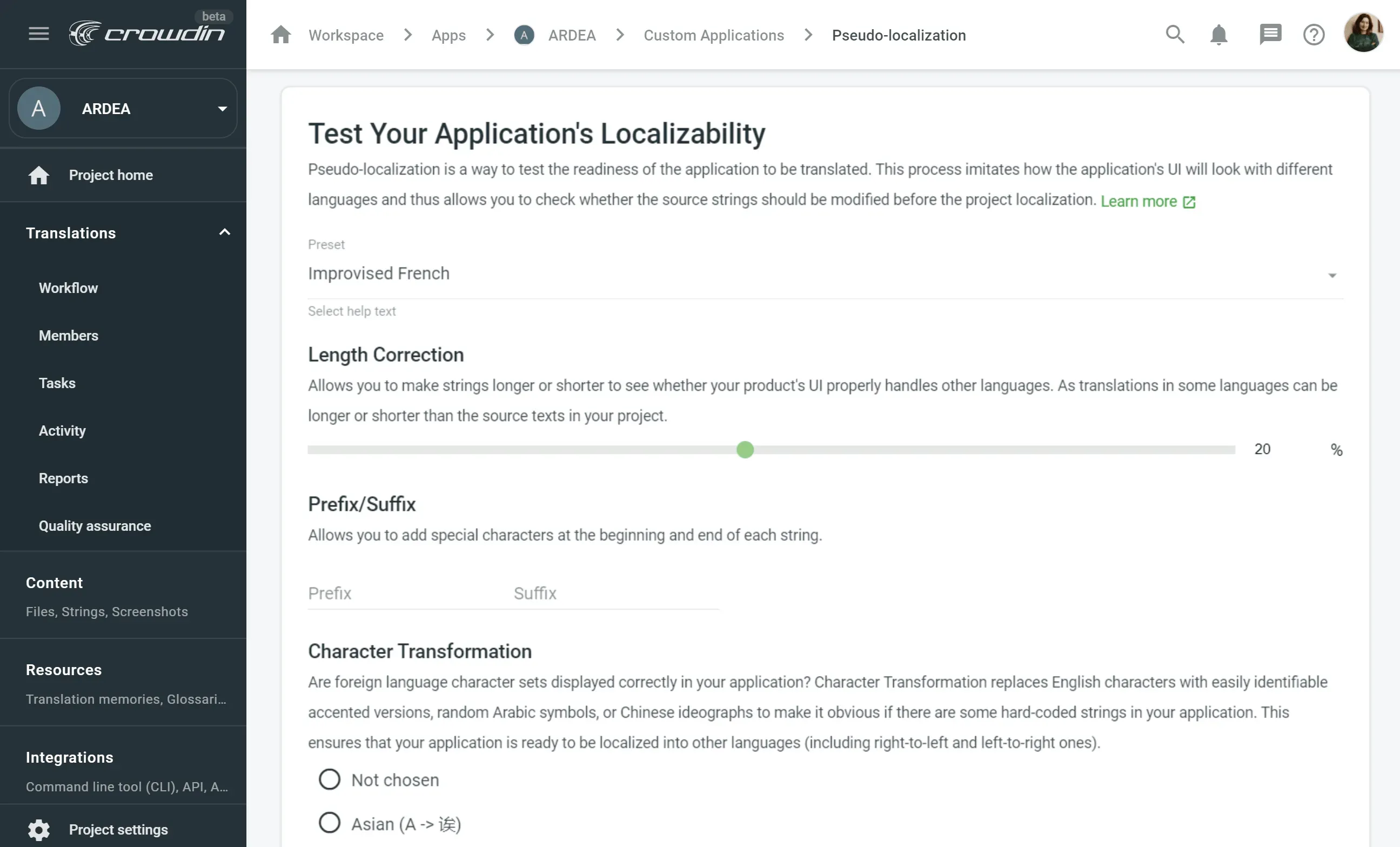The width and height of the screenshot is (1400, 847).
Task: Open search
Action: pos(1175,34)
